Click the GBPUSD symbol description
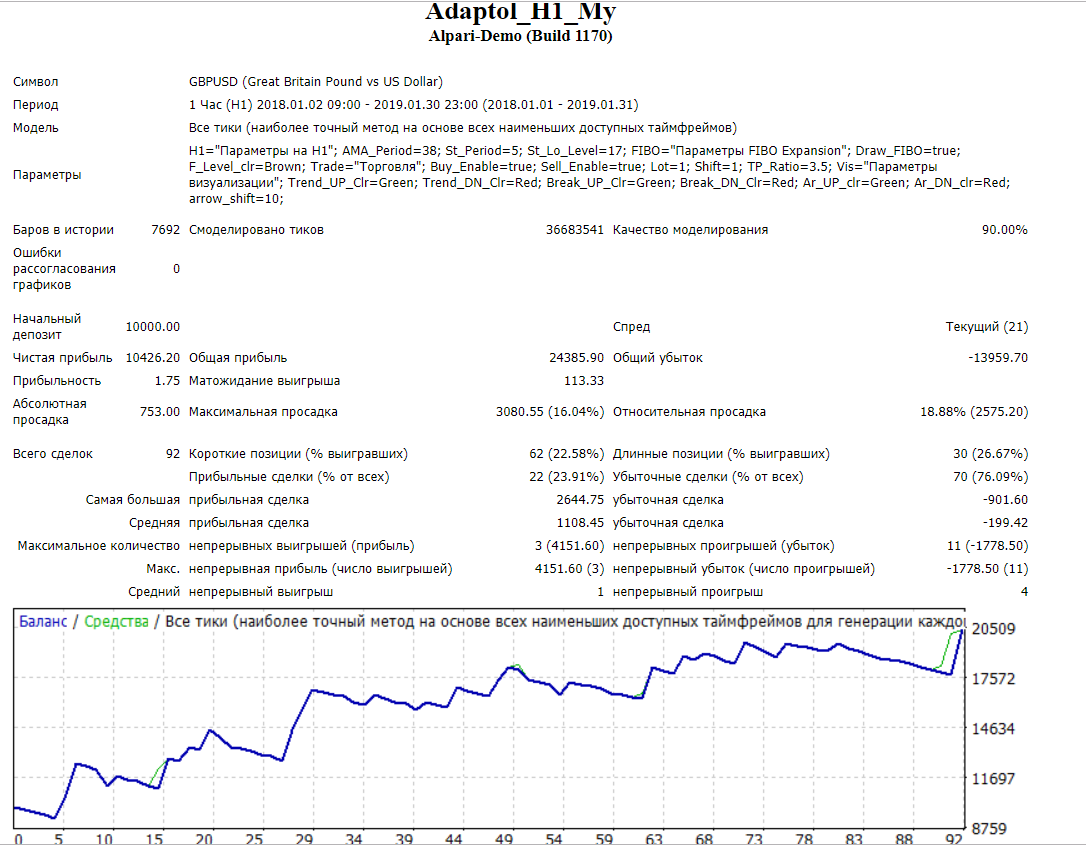The image size is (1086, 851). [316, 82]
